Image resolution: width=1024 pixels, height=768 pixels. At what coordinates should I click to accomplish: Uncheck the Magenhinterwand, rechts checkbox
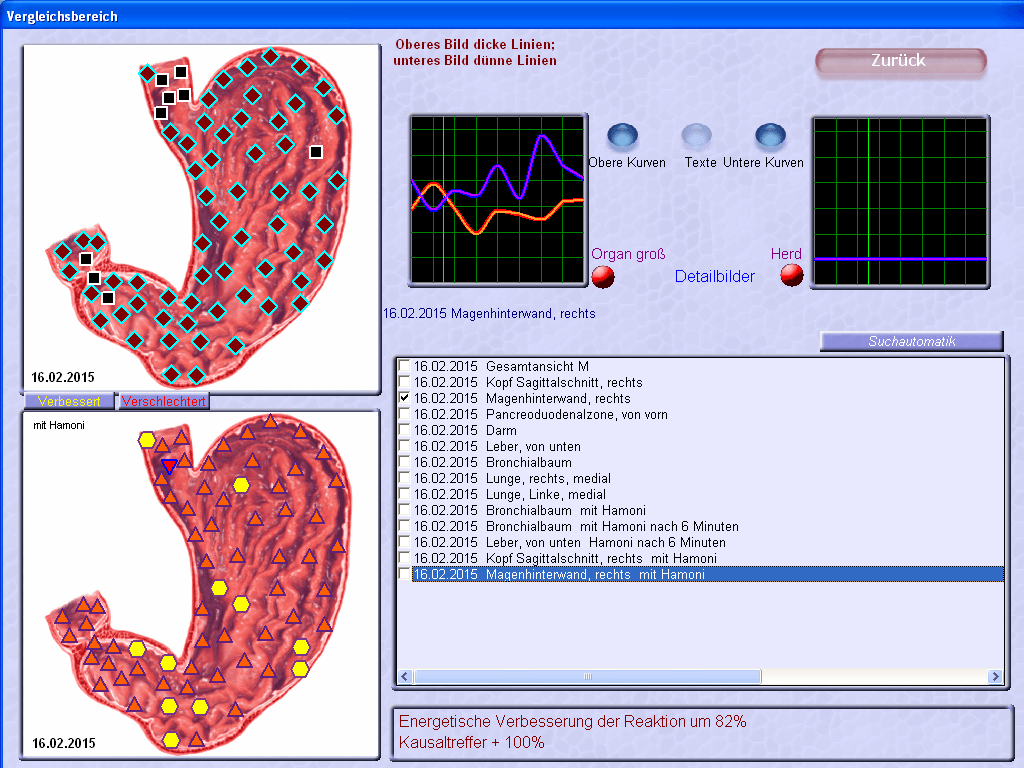(x=404, y=398)
